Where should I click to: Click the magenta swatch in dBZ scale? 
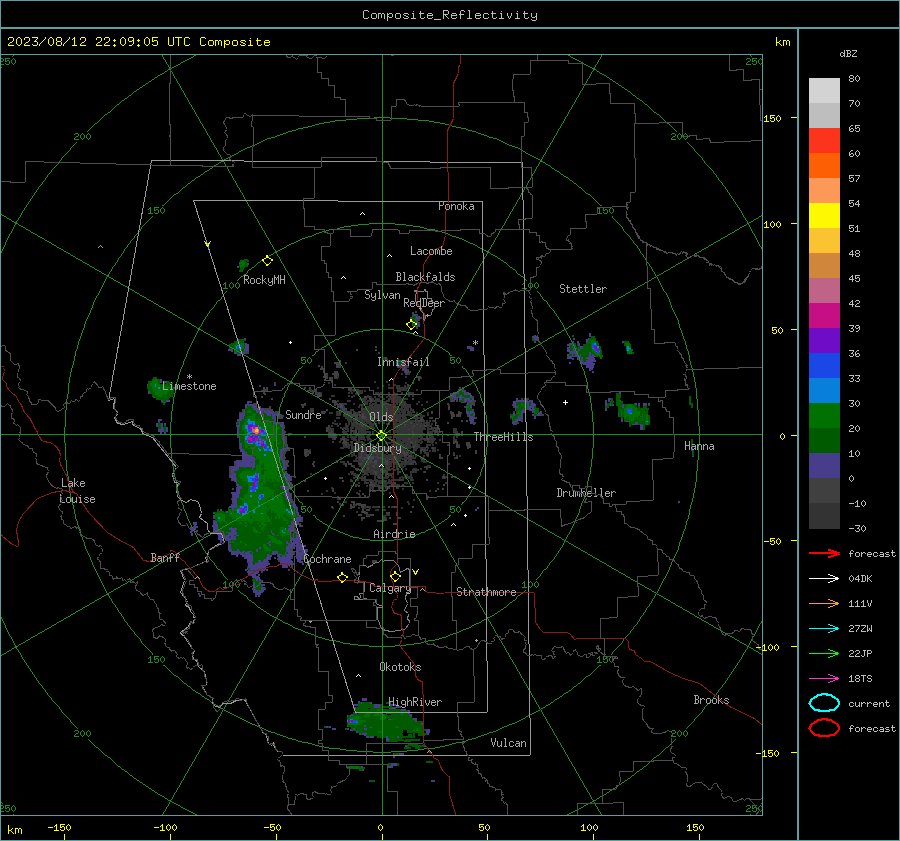point(824,315)
